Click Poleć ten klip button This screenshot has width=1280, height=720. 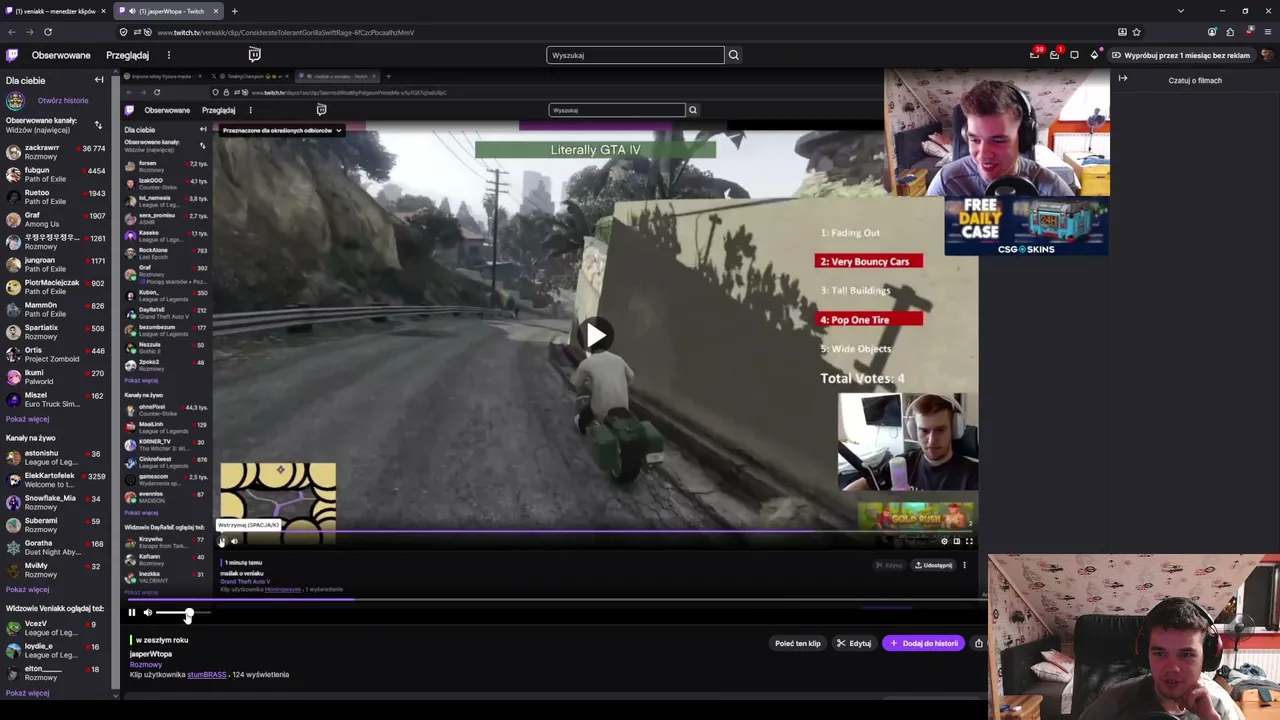[x=797, y=643]
